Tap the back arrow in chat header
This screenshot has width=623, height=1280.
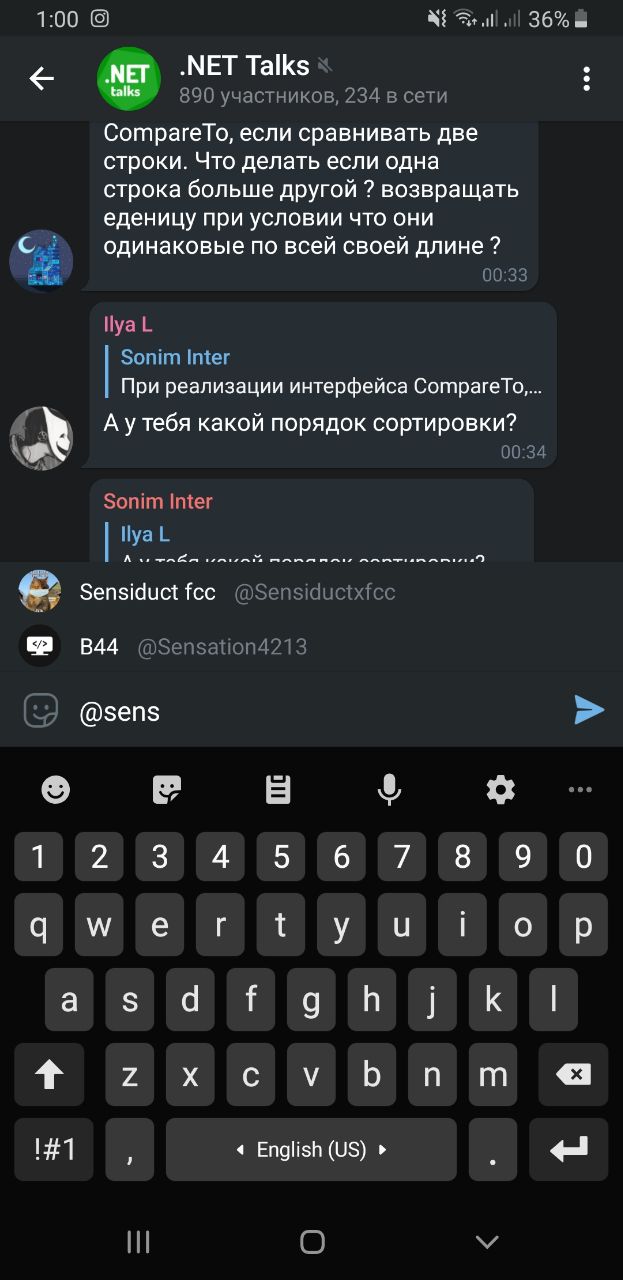[x=41, y=78]
